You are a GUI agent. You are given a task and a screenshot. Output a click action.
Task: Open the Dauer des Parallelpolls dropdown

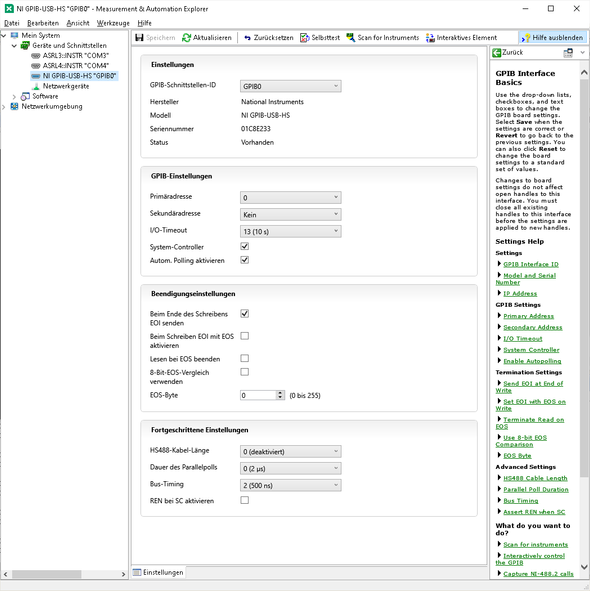pos(291,469)
